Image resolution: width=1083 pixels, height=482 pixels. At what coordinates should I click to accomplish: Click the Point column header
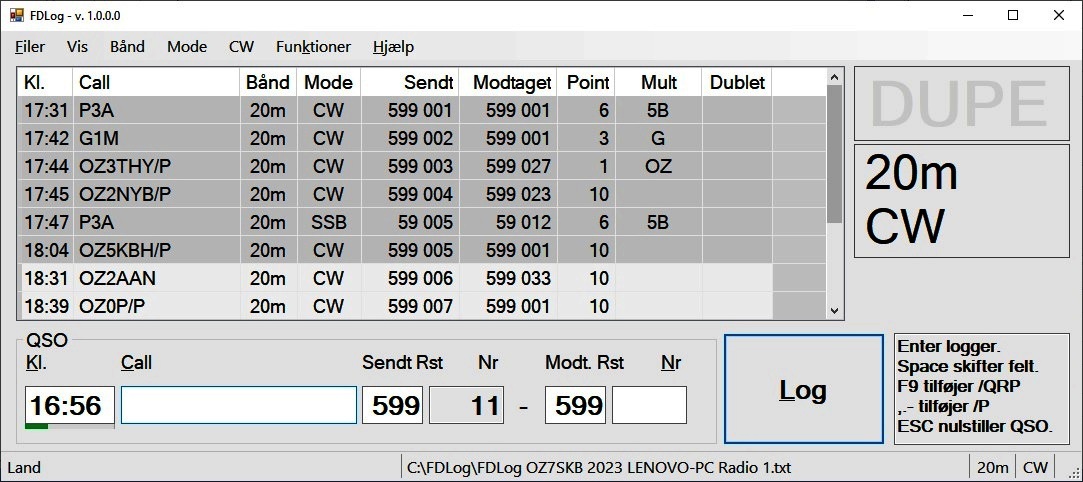pos(586,83)
